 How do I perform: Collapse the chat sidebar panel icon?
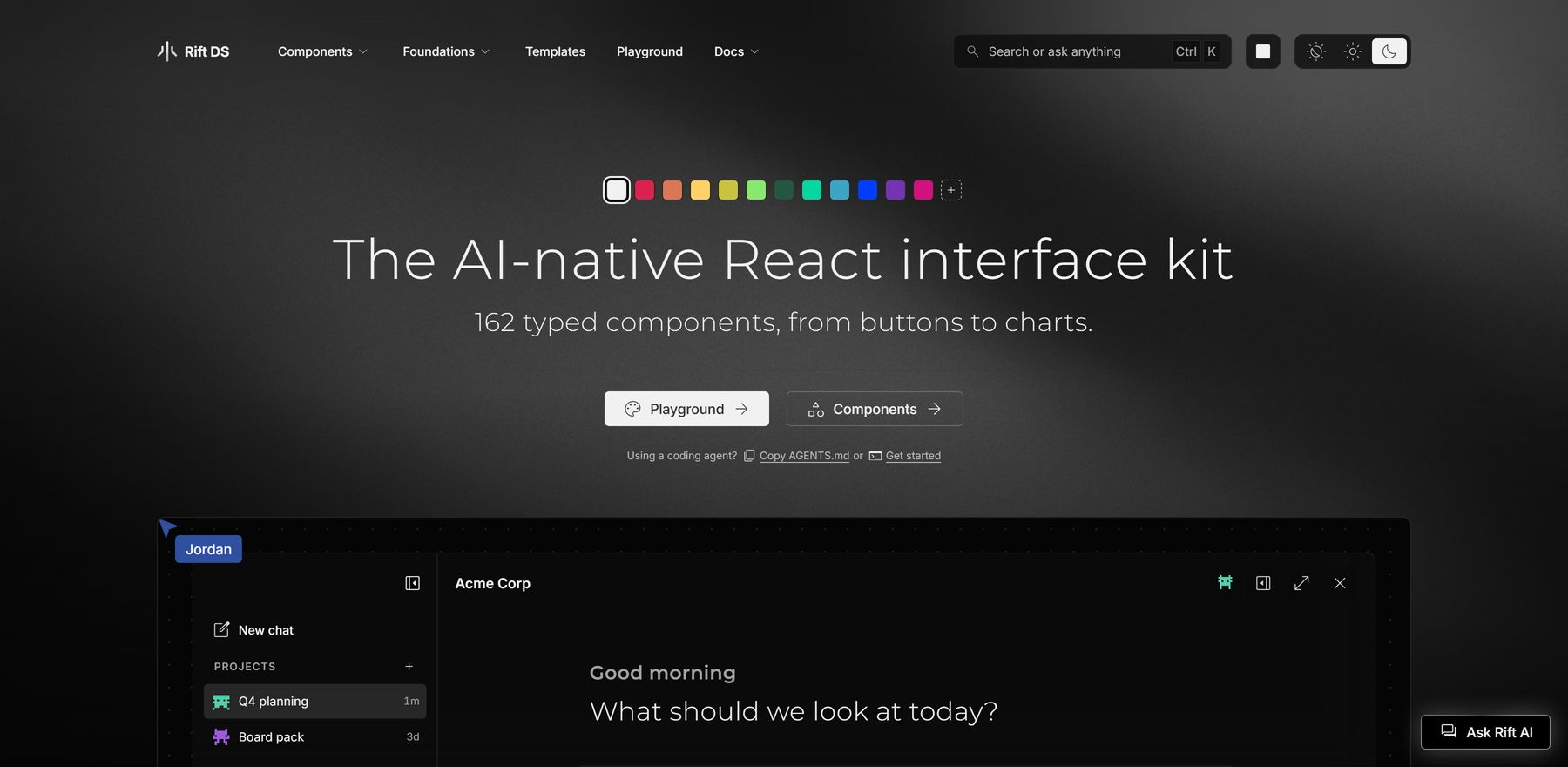click(x=413, y=583)
